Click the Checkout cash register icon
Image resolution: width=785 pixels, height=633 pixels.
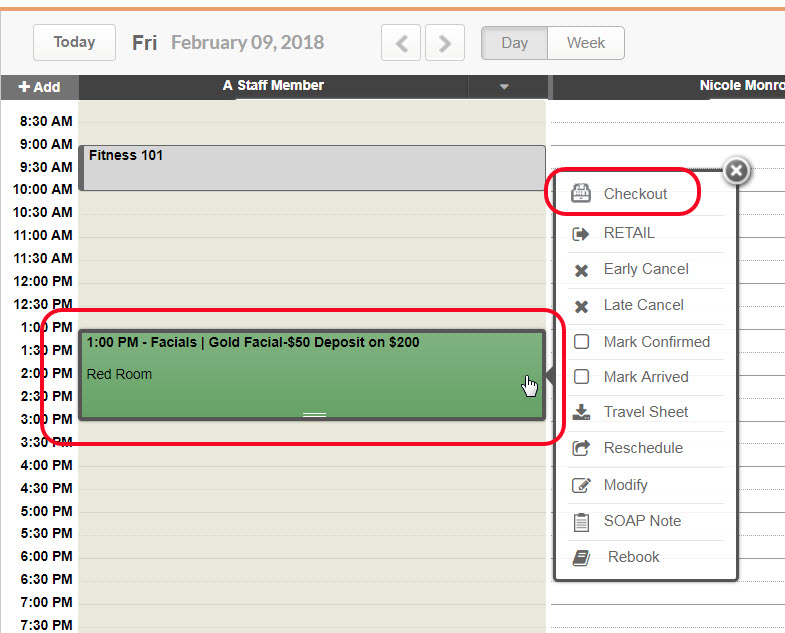pos(581,194)
